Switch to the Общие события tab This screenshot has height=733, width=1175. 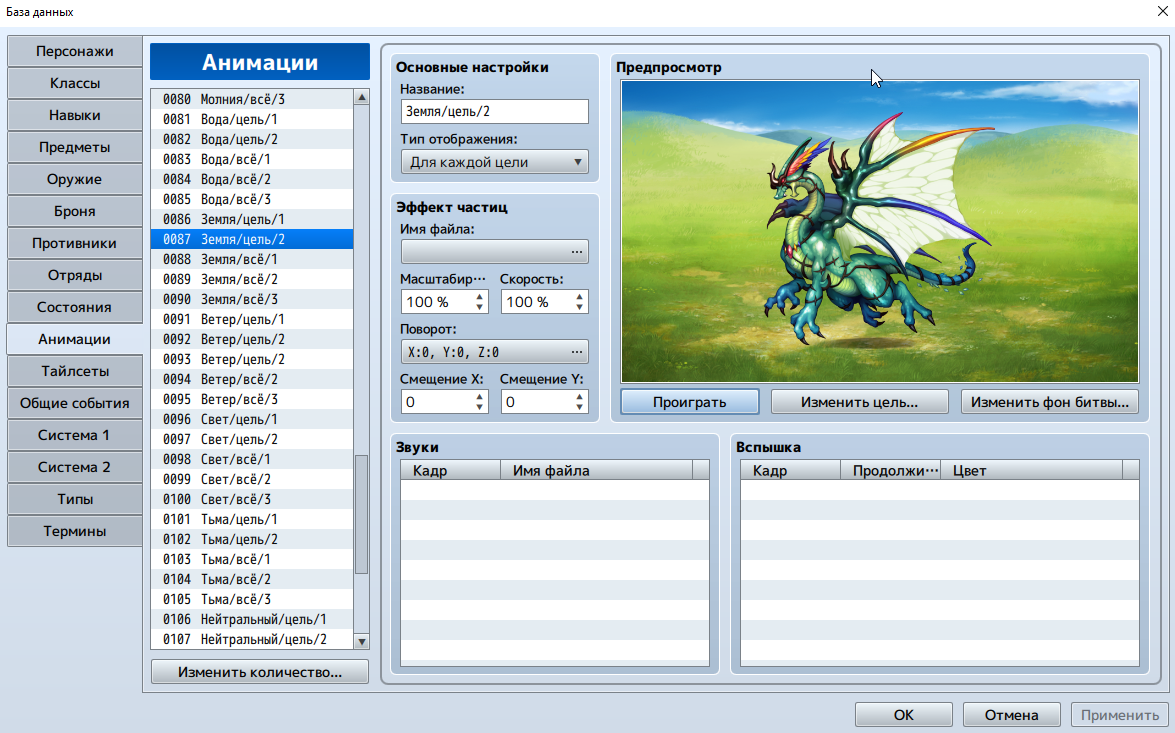pyautogui.click(x=75, y=403)
